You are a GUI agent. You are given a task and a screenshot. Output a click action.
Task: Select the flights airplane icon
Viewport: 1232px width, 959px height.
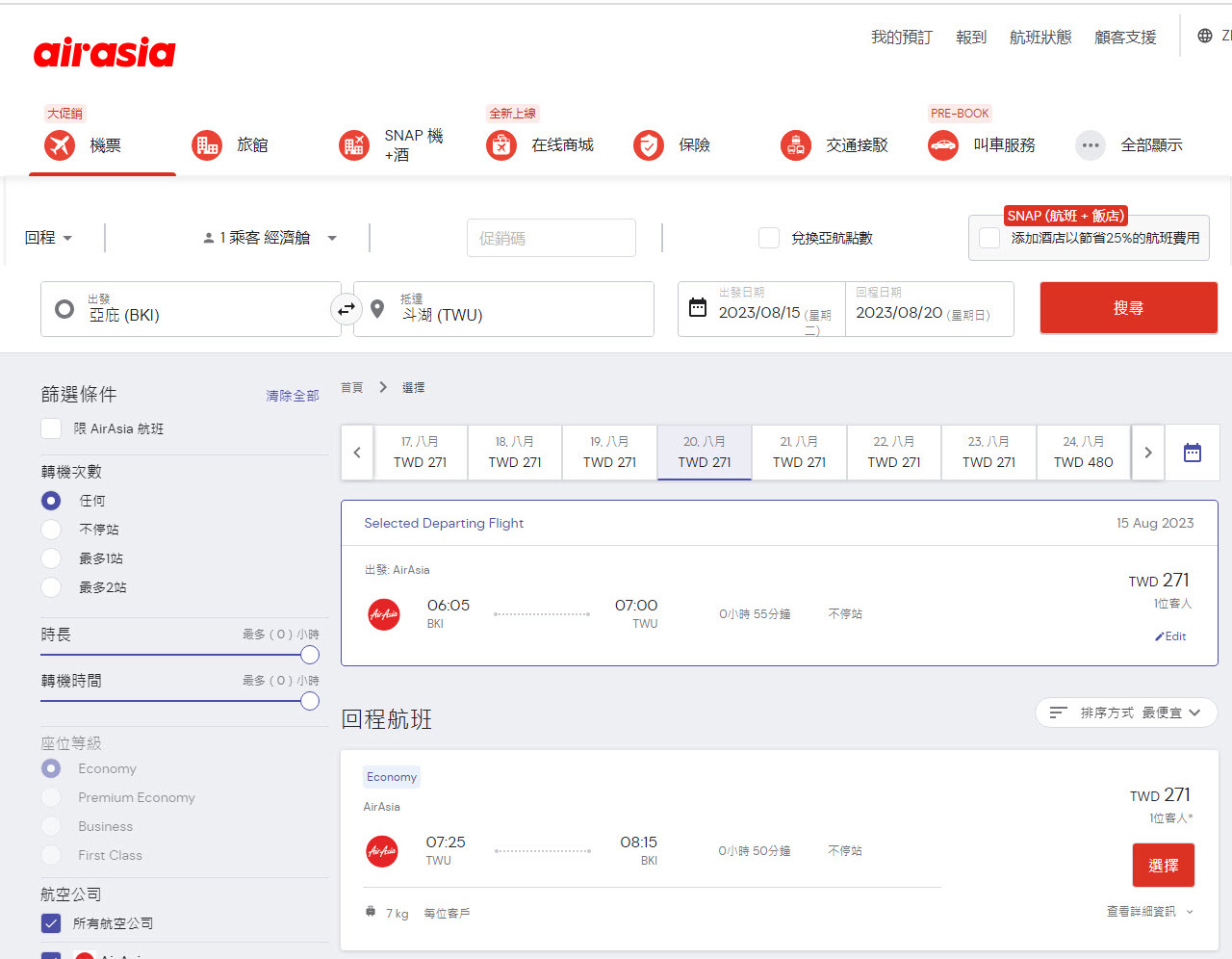pyautogui.click(x=60, y=145)
